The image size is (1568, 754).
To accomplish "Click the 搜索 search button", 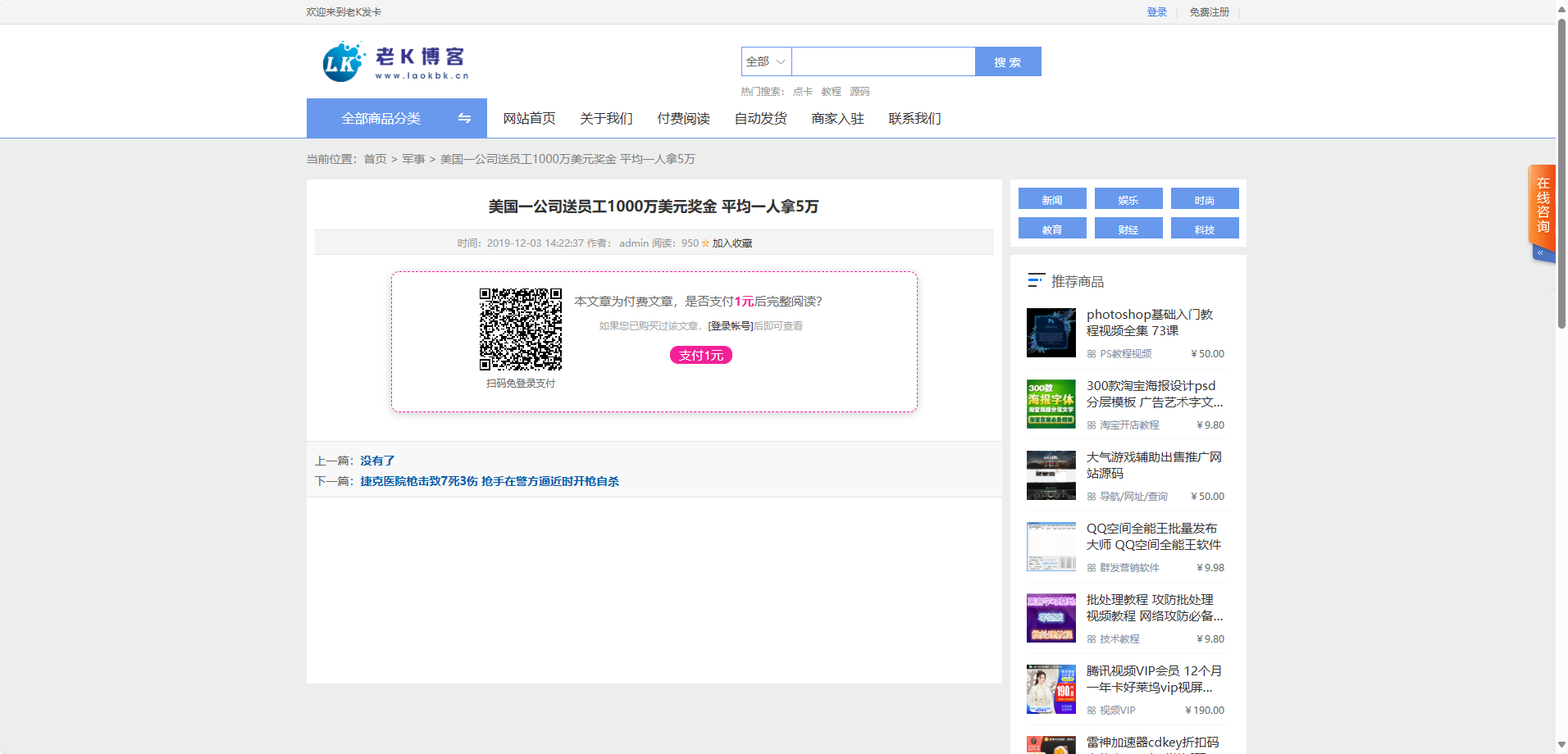I will point(1008,61).
